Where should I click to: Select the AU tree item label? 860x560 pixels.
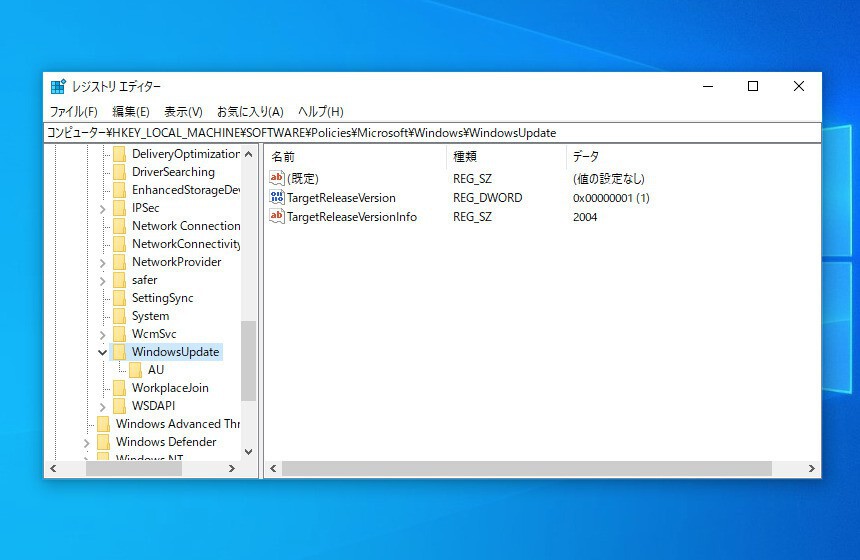(156, 370)
